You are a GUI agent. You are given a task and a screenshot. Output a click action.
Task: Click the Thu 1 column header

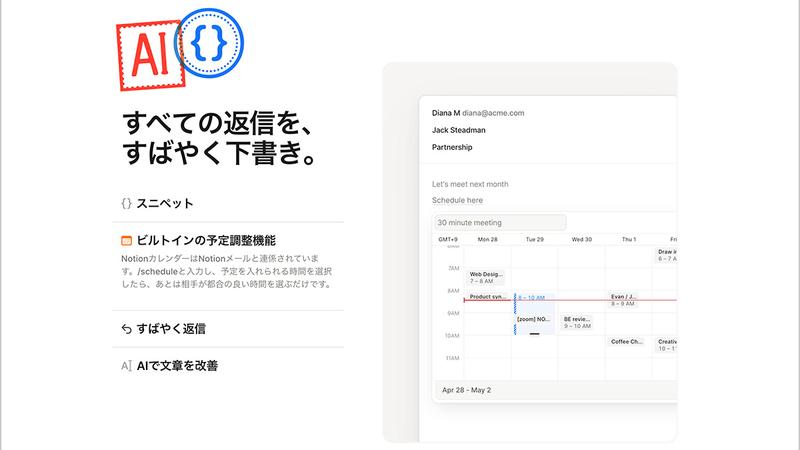coord(629,239)
